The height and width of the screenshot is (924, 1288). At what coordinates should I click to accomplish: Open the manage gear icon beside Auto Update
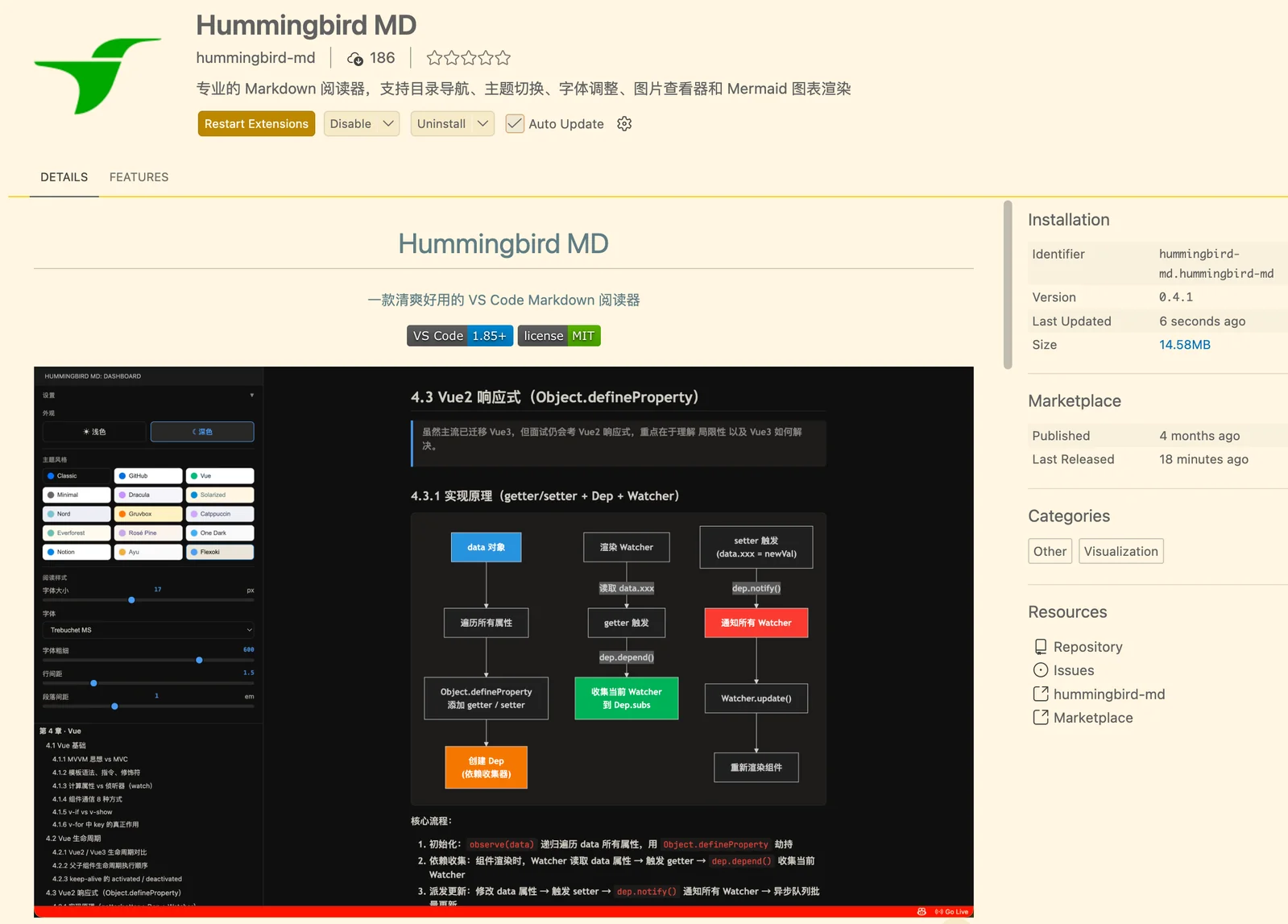(624, 123)
